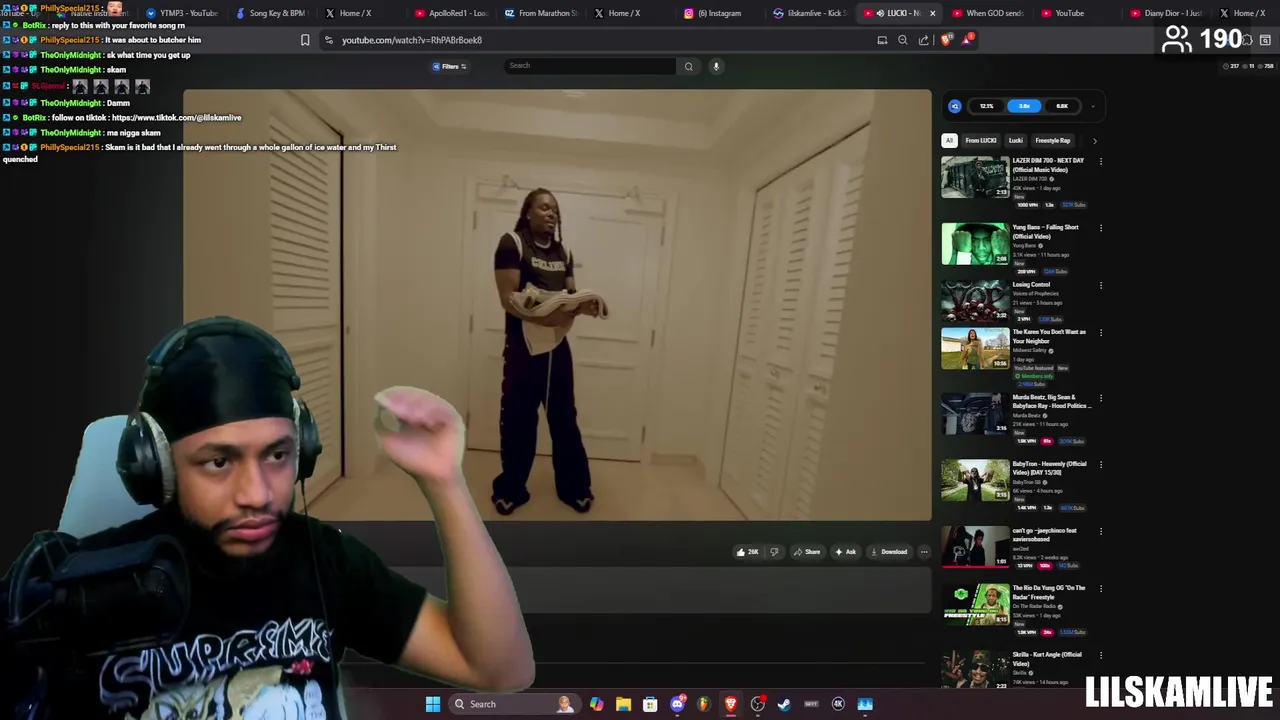Click the blue vidIQ circular icon
Image resolution: width=1280 pixels, height=720 pixels.
(955, 106)
